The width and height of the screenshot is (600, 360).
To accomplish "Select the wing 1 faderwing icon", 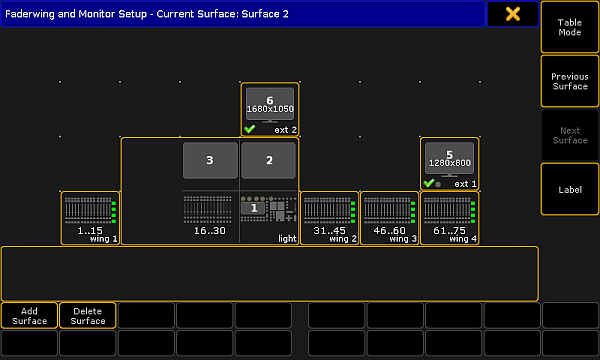I will (x=90, y=218).
